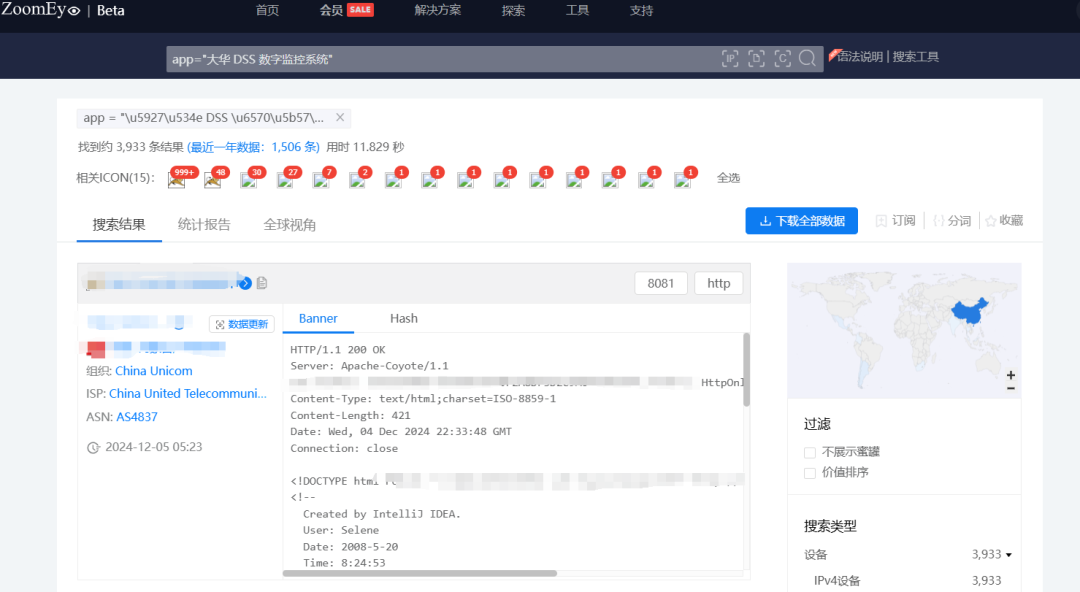
Task: Click the image recognition icon in search bar
Action: (x=782, y=59)
